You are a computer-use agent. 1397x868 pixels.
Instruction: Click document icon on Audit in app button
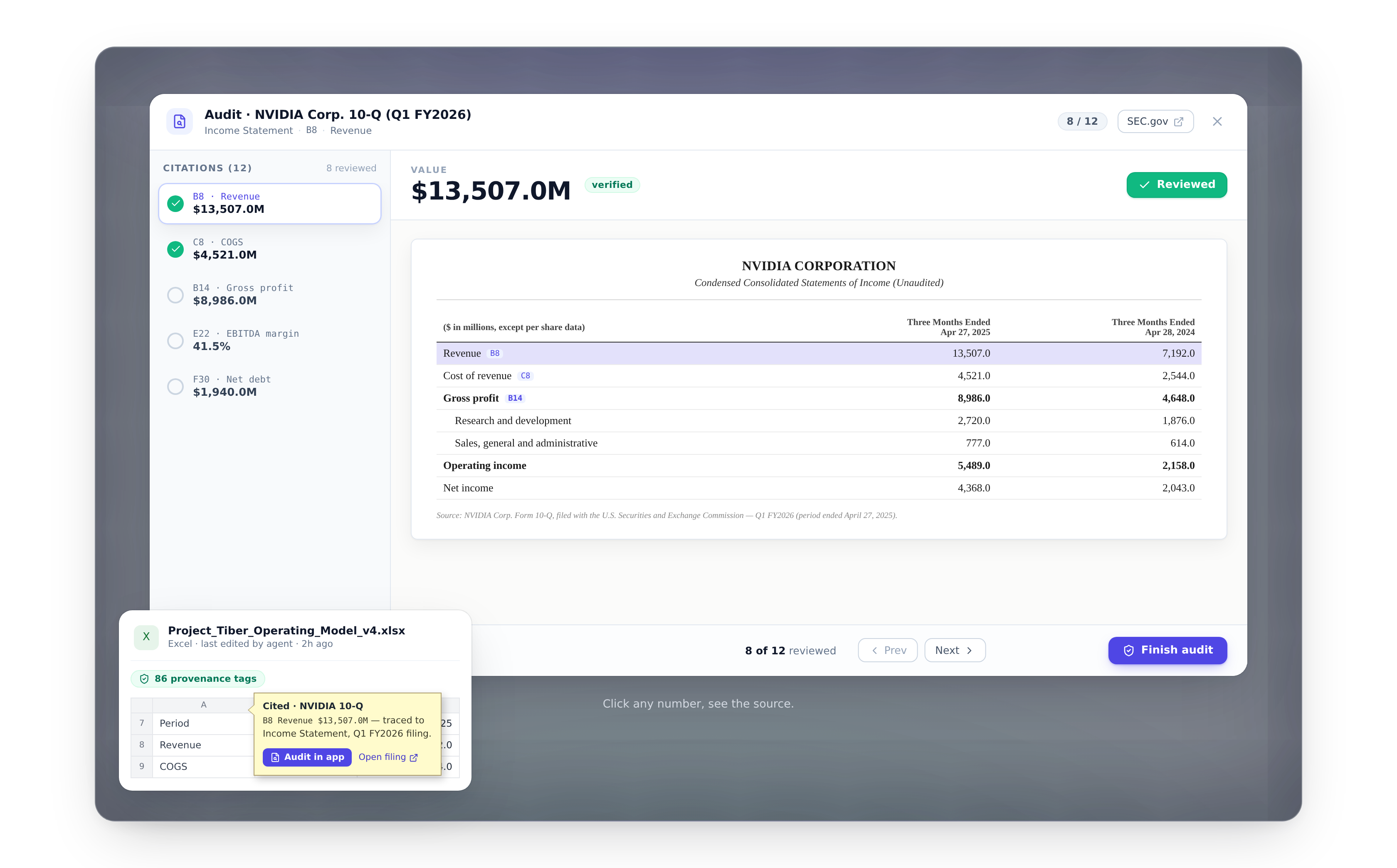[275, 757]
